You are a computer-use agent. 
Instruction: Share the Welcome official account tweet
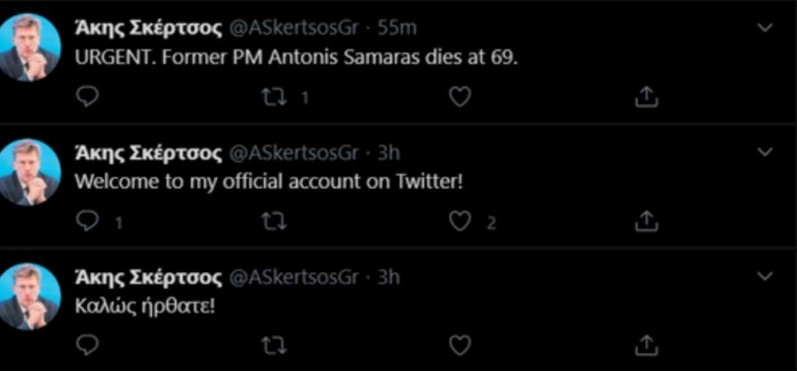tap(647, 222)
